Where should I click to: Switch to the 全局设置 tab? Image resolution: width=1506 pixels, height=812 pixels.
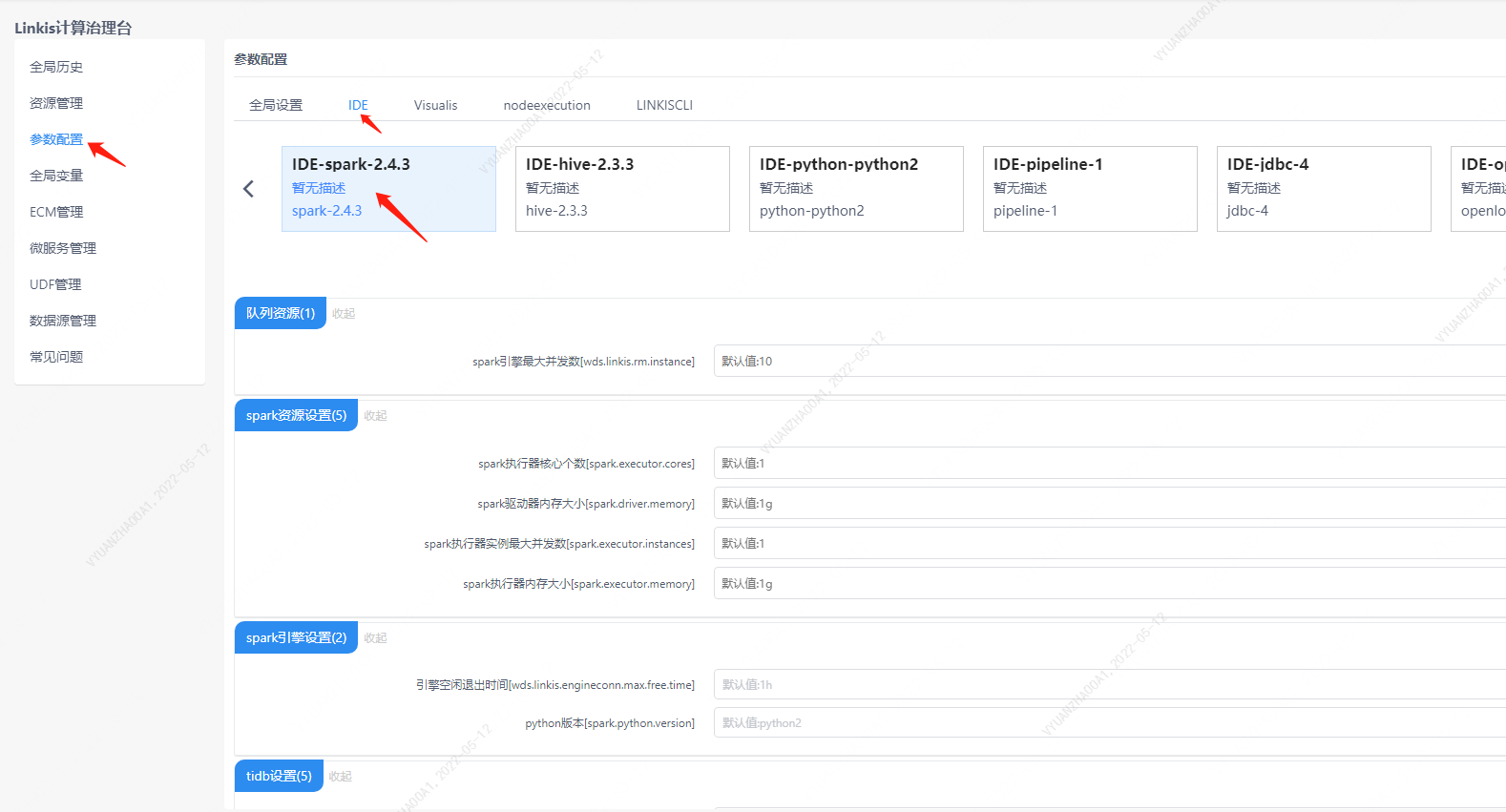(x=276, y=105)
